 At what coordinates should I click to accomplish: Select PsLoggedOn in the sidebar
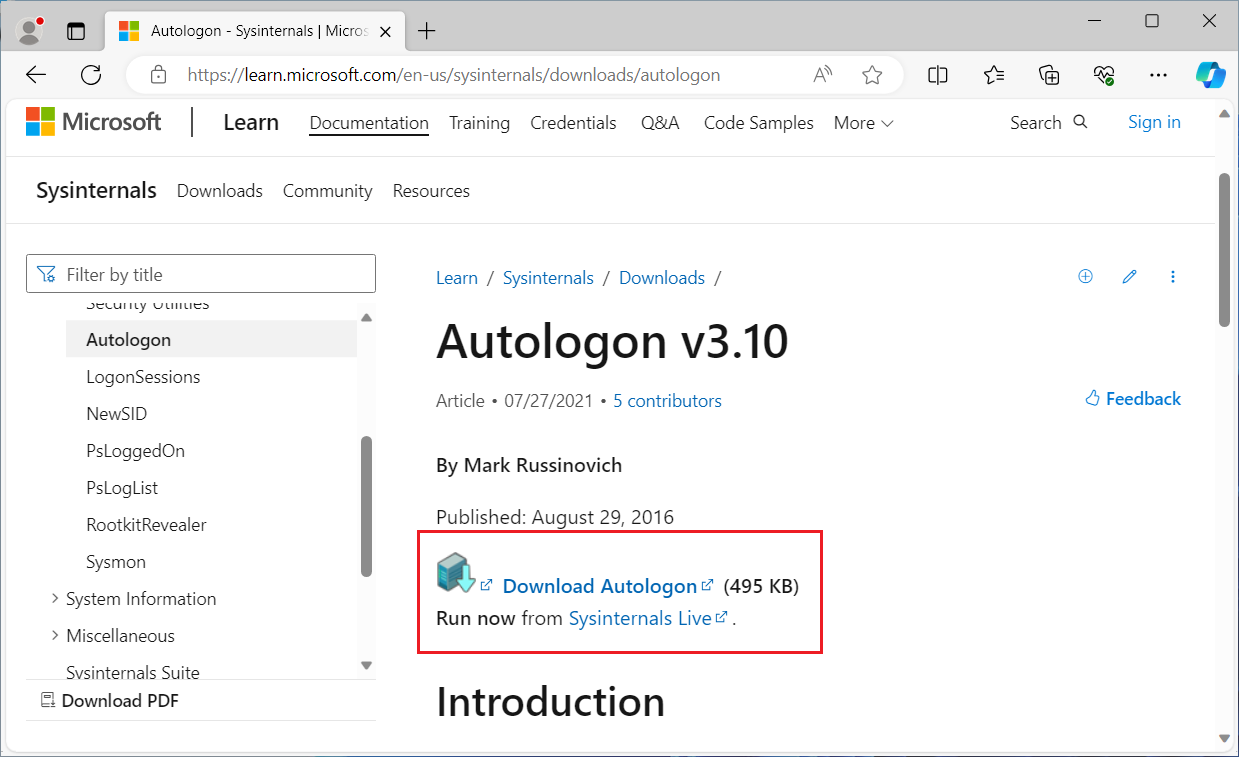pyautogui.click(x=135, y=451)
